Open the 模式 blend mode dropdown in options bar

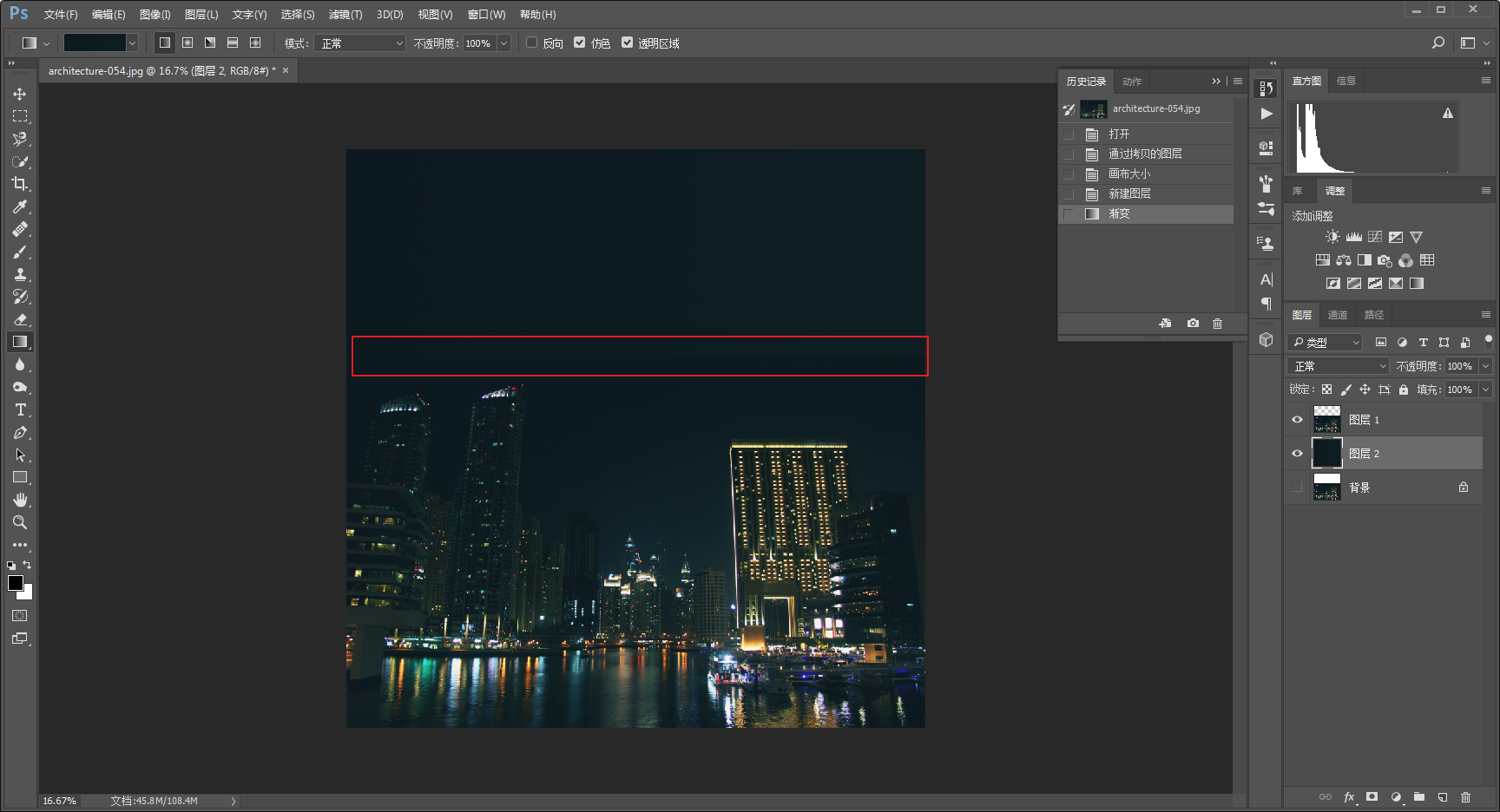coord(360,43)
